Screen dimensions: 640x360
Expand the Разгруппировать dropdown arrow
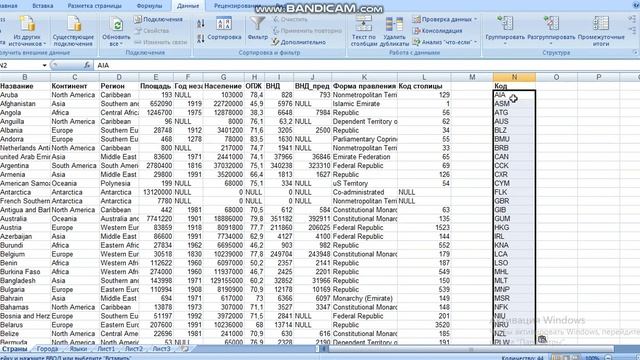click(551, 44)
